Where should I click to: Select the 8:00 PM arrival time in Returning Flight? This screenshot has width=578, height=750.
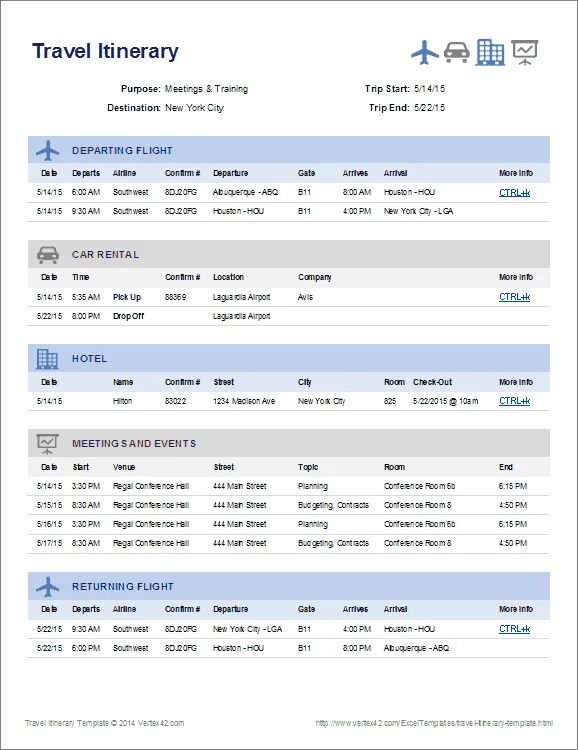pyautogui.click(x=357, y=648)
